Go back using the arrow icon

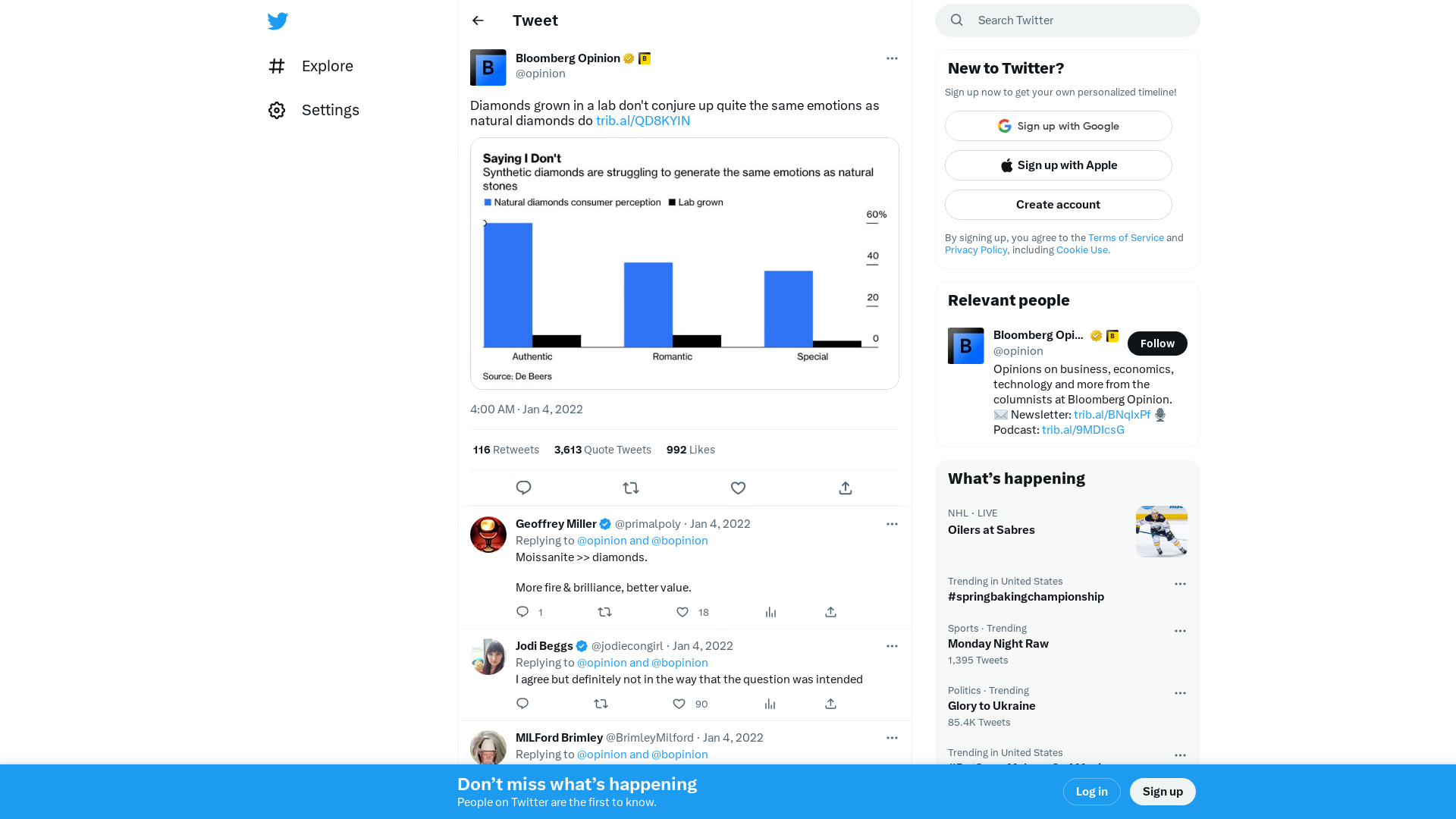478,20
